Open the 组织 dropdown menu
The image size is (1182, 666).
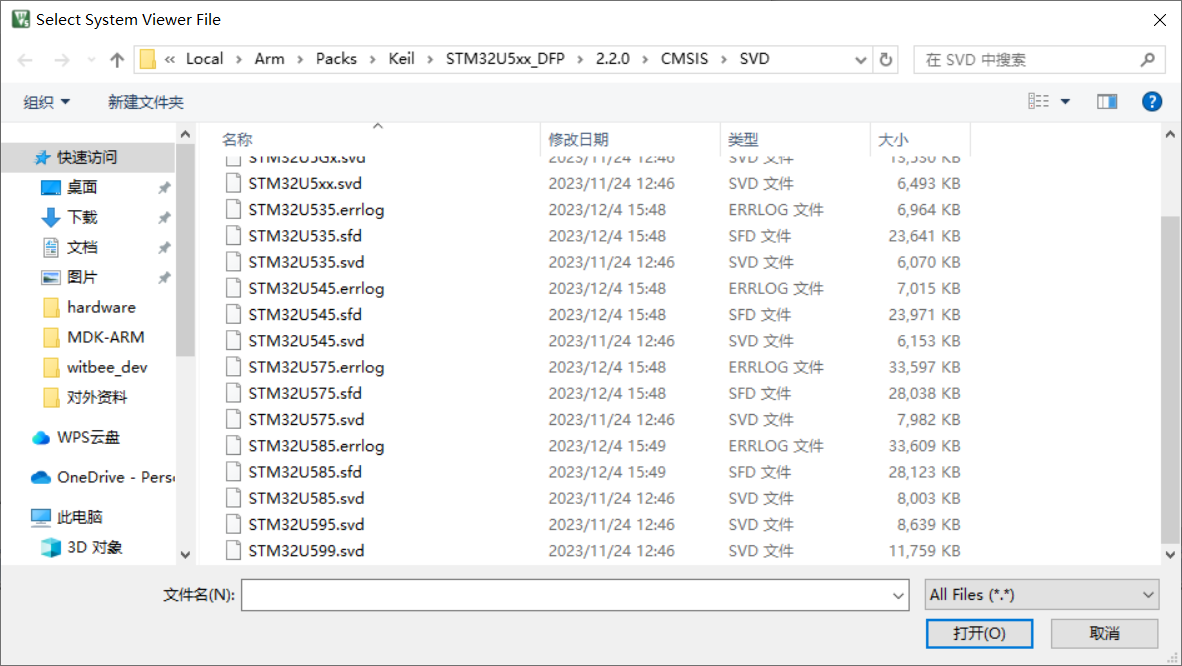46,101
